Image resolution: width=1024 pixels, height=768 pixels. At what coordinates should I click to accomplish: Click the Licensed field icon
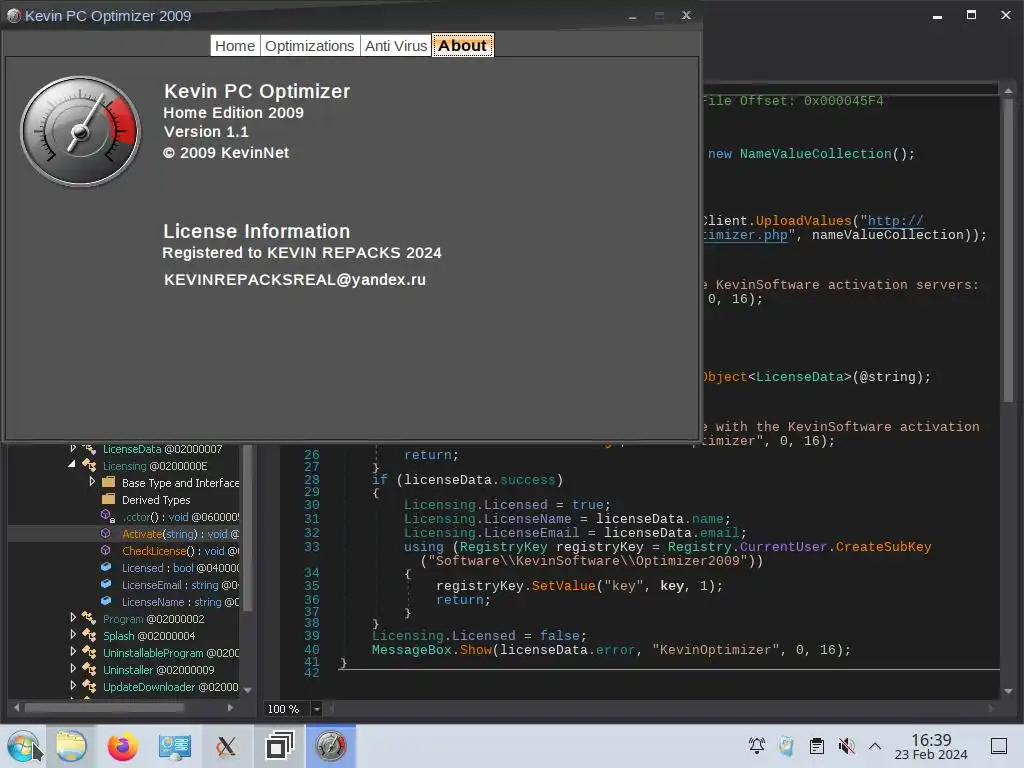coord(106,568)
